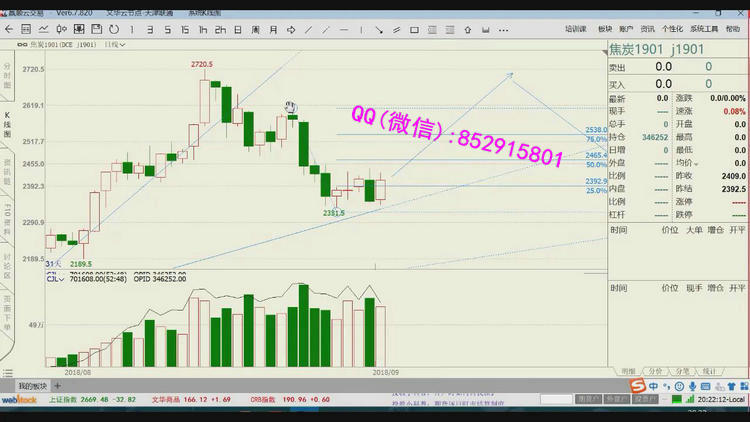Image resolution: width=750 pixels, height=422 pixels.
Task: Expand the 均价 dropdown arrow in the quote panel
Action: point(696,163)
